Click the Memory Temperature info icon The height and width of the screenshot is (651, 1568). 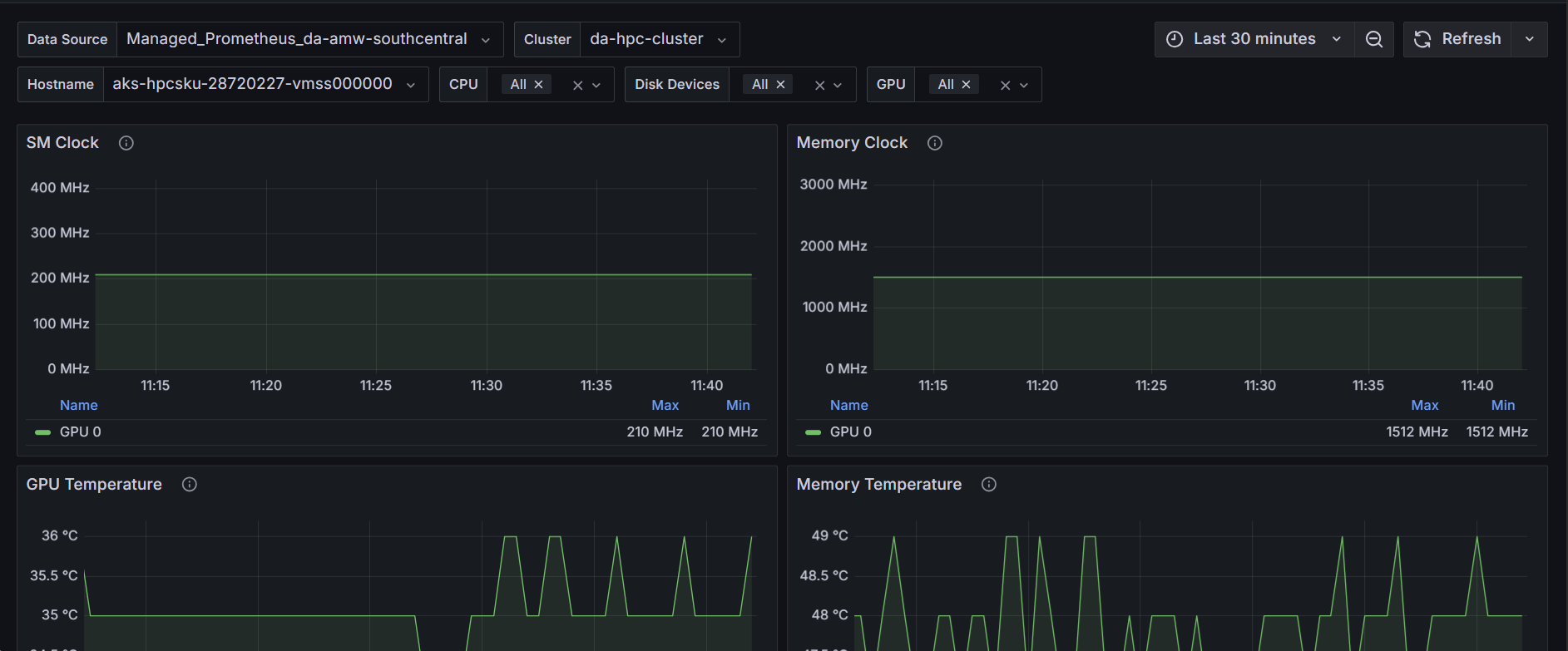pos(989,485)
